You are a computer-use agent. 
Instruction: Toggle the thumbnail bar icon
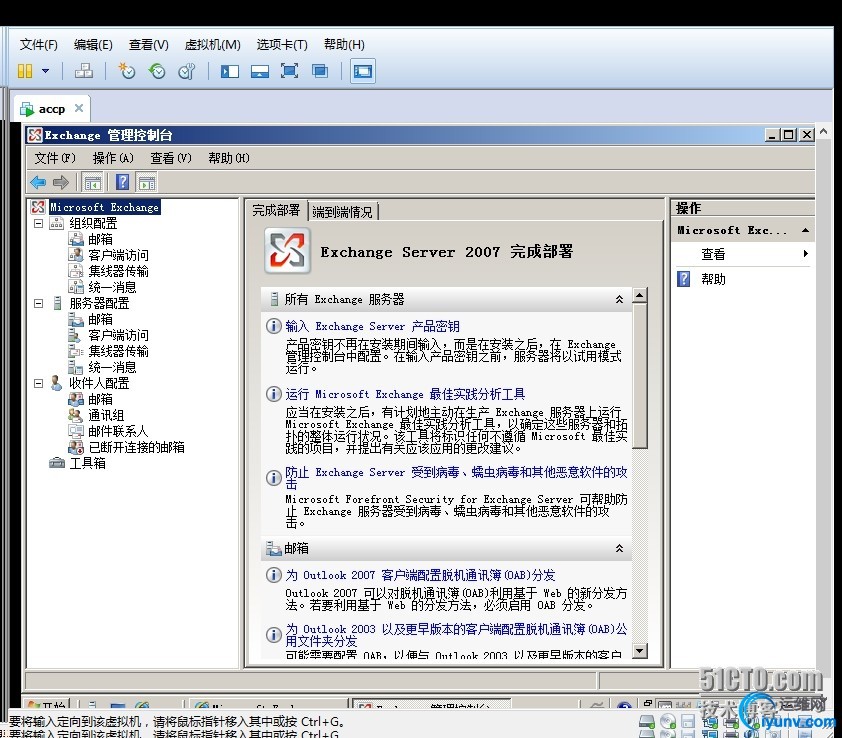click(260, 71)
